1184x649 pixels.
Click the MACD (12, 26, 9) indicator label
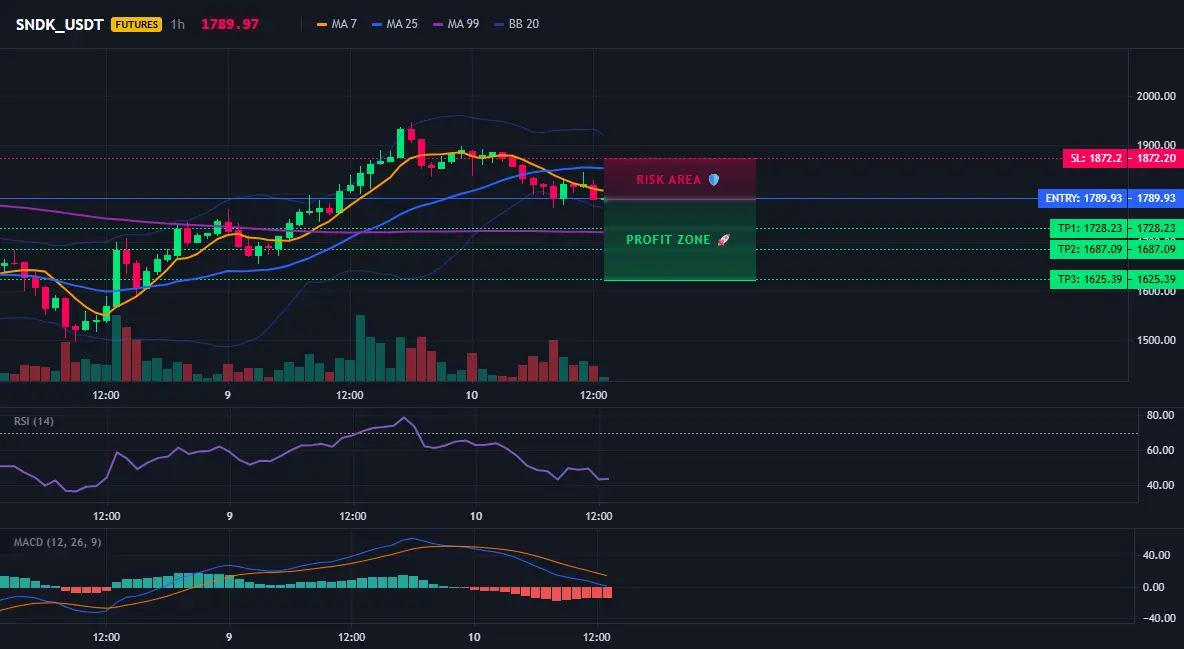pos(57,542)
